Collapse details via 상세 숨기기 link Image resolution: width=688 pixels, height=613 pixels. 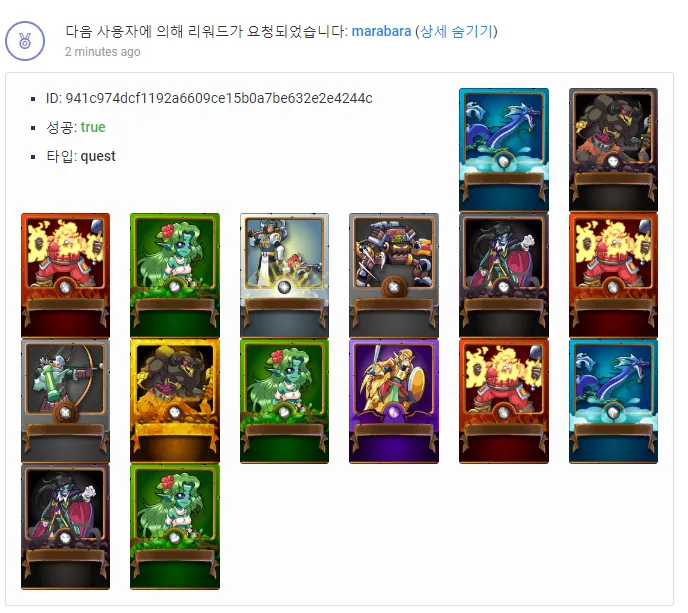click(x=456, y=31)
